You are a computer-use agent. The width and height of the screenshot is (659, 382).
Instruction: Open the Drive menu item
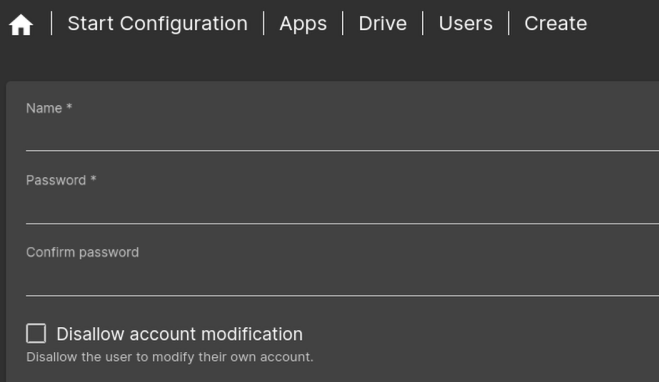(382, 24)
